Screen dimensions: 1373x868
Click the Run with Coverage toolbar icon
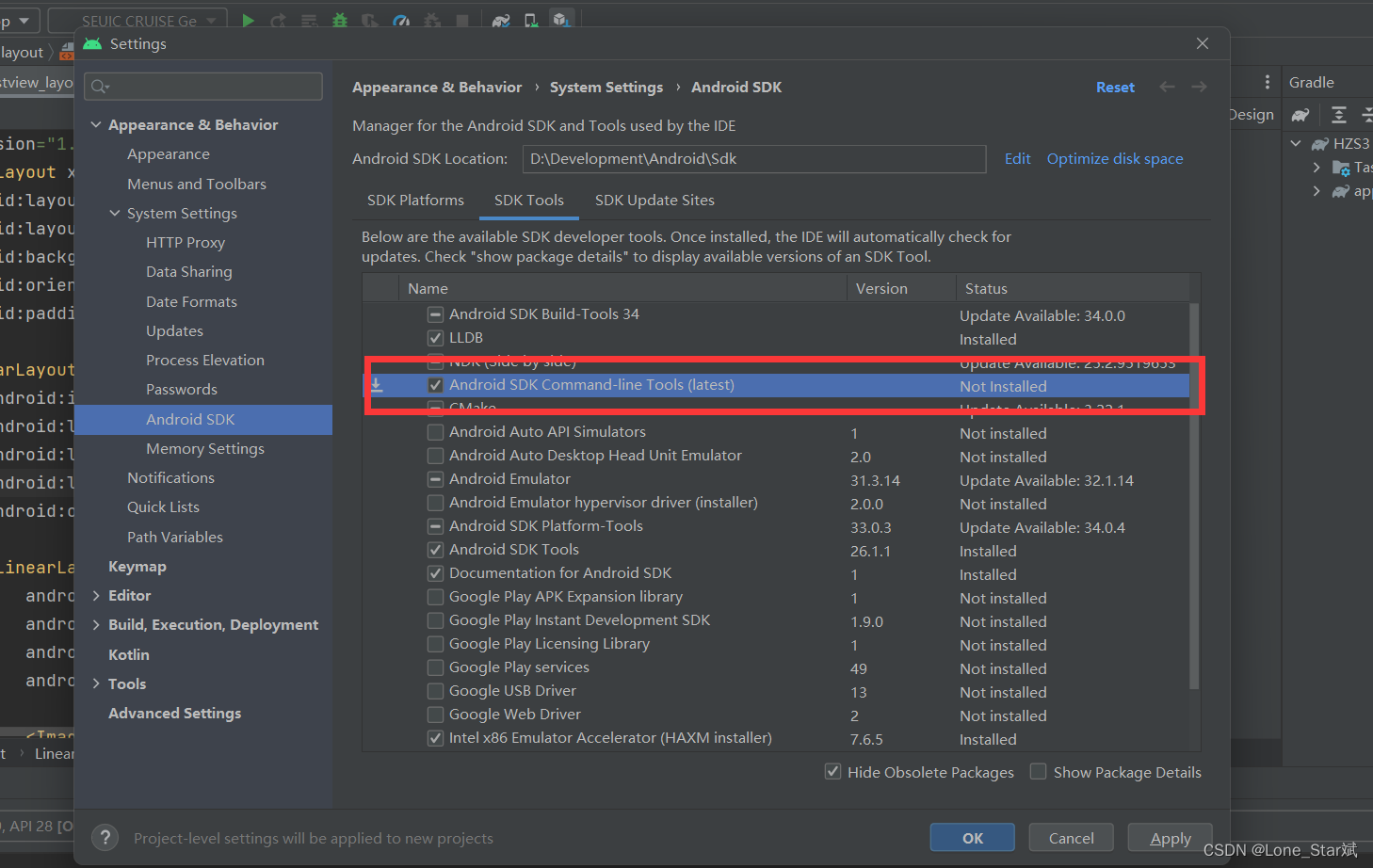370,20
